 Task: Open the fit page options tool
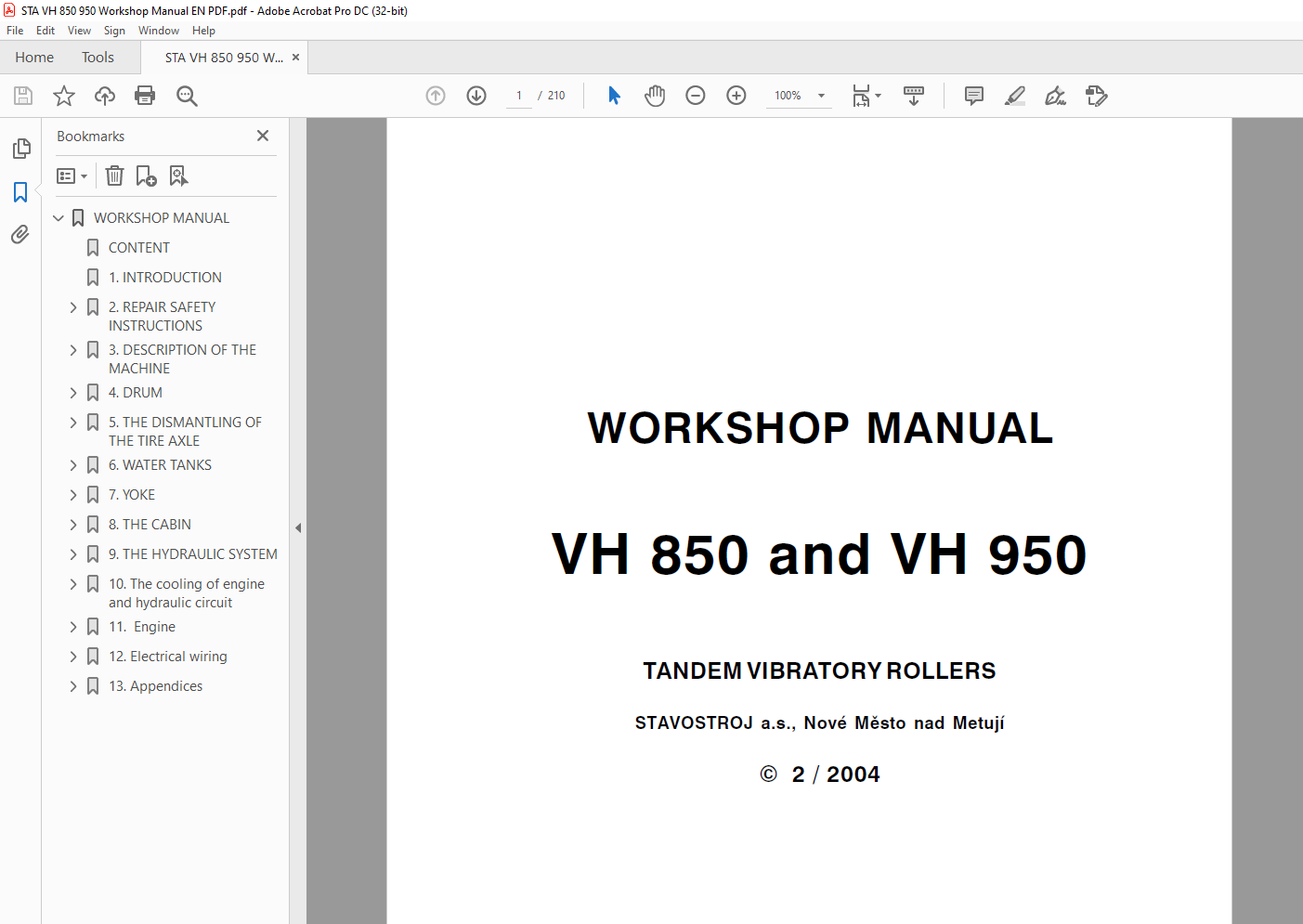point(866,96)
